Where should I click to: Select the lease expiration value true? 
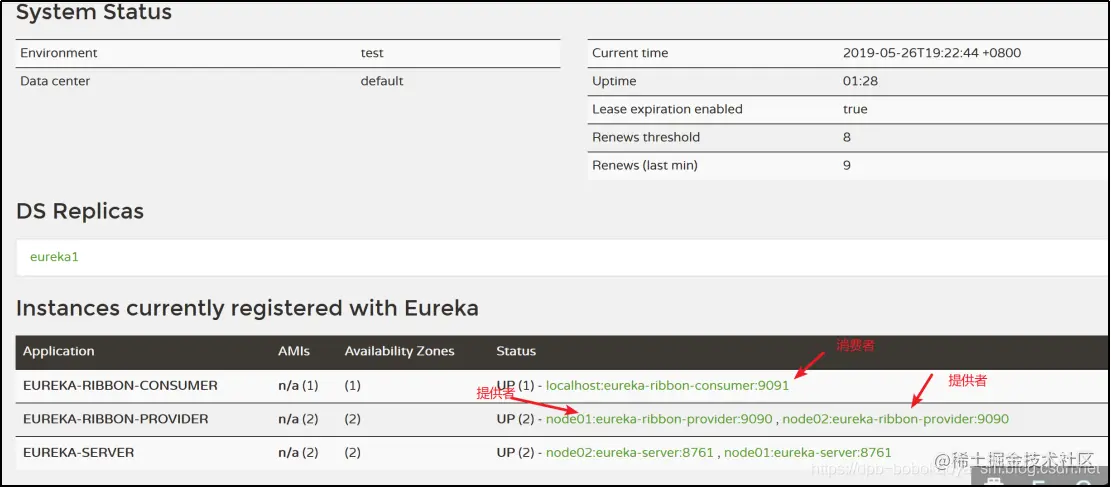point(855,109)
